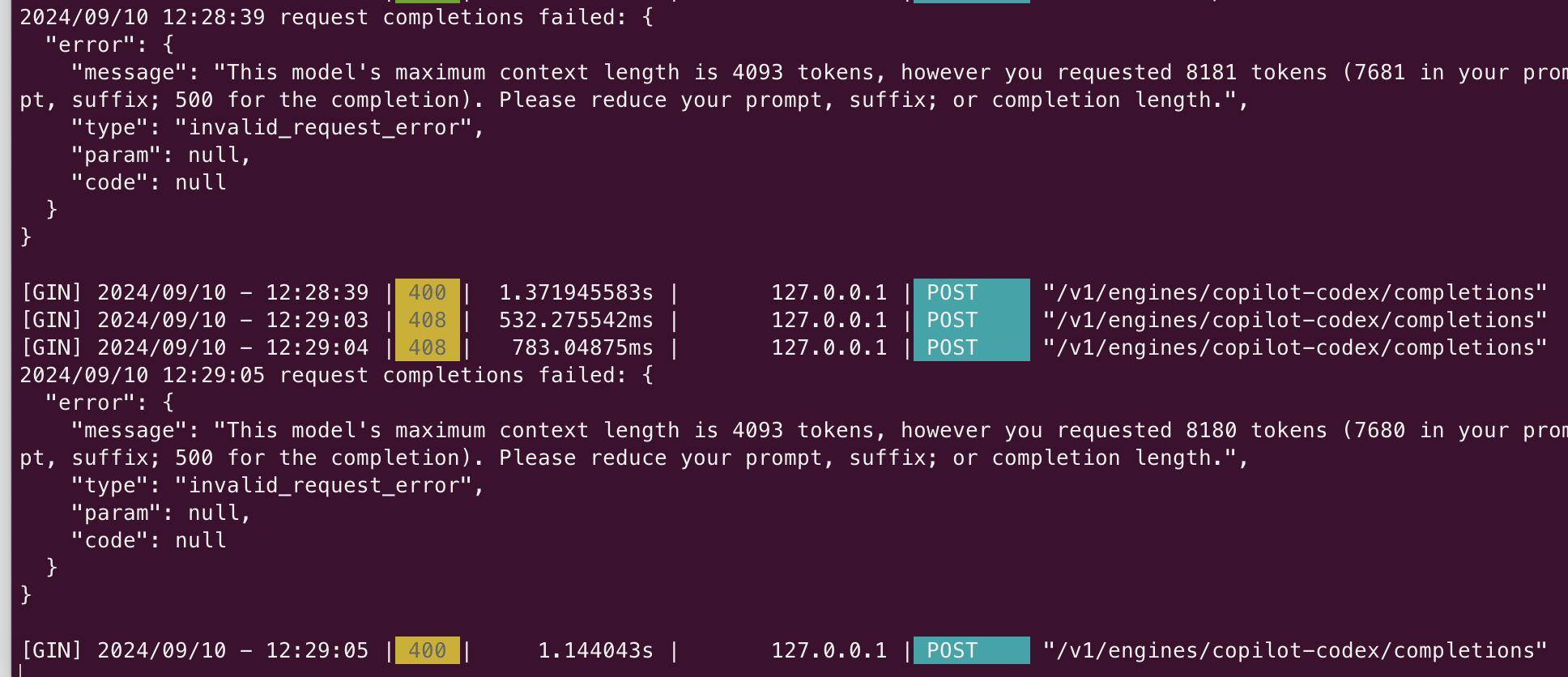Click the completions path on the last log line

(x=1295, y=650)
